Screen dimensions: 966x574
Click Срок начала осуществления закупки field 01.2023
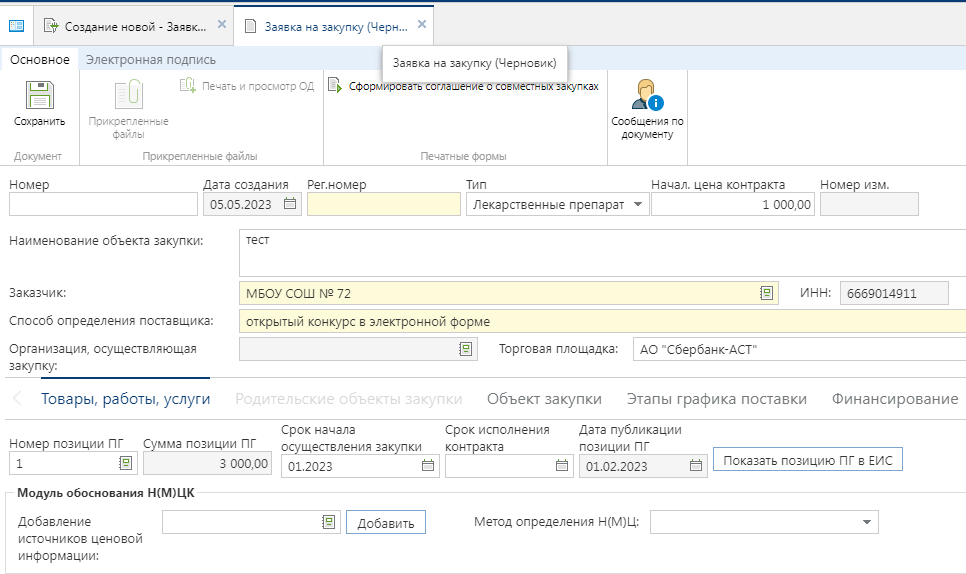click(360, 466)
